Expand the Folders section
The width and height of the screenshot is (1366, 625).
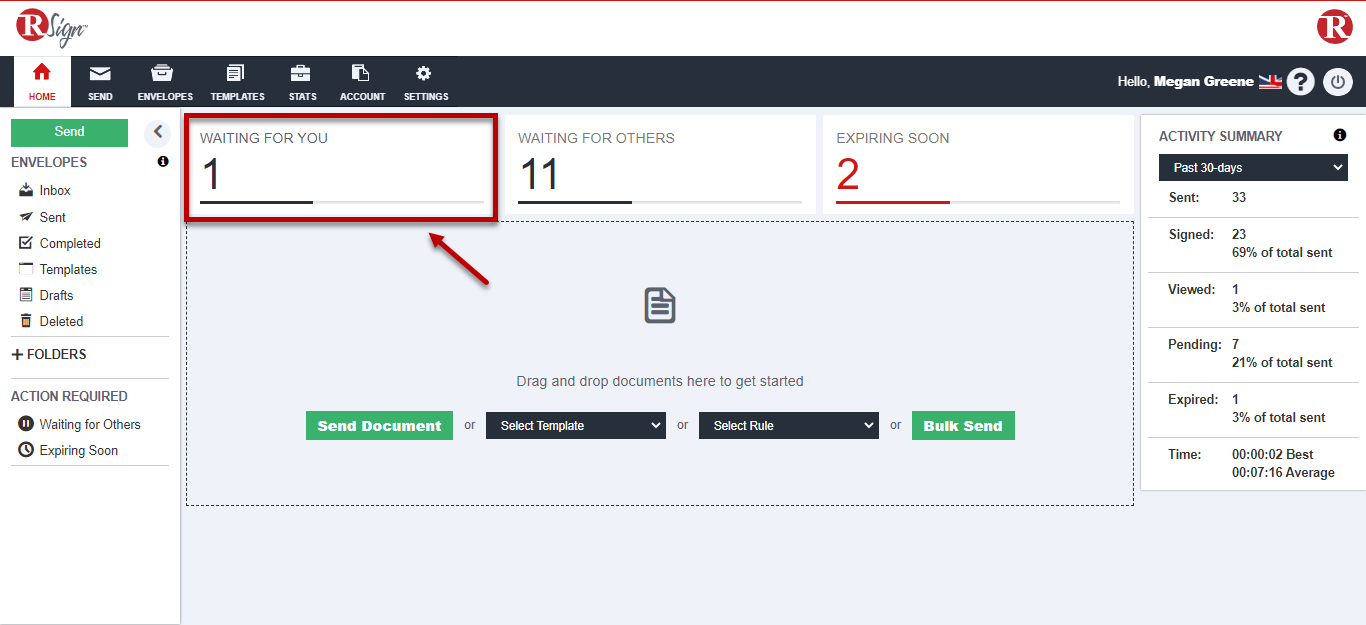click(49, 354)
